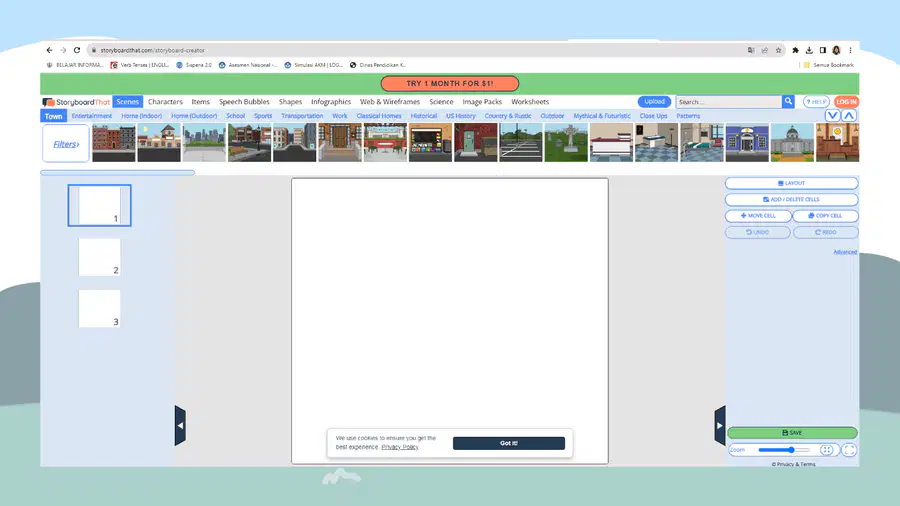Open the Web & Wireframes tab
The width and height of the screenshot is (900, 506).
(x=390, y=102)
